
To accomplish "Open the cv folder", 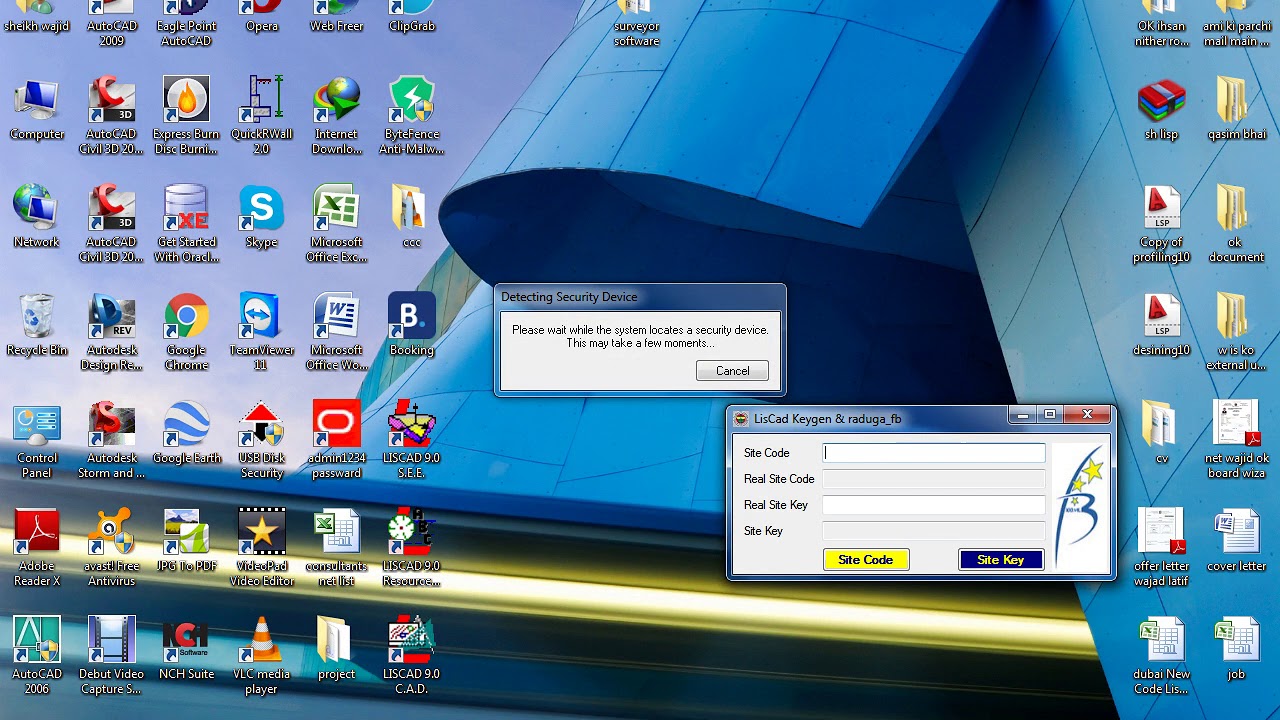I will 1161,433.
